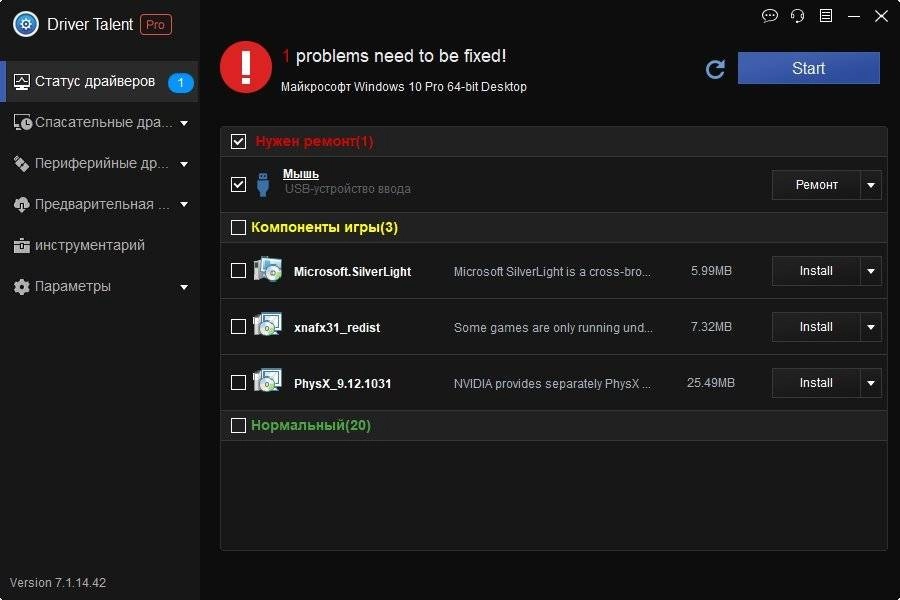Refresh the driver scan with reload icon
900x600 pixels.
715,69
